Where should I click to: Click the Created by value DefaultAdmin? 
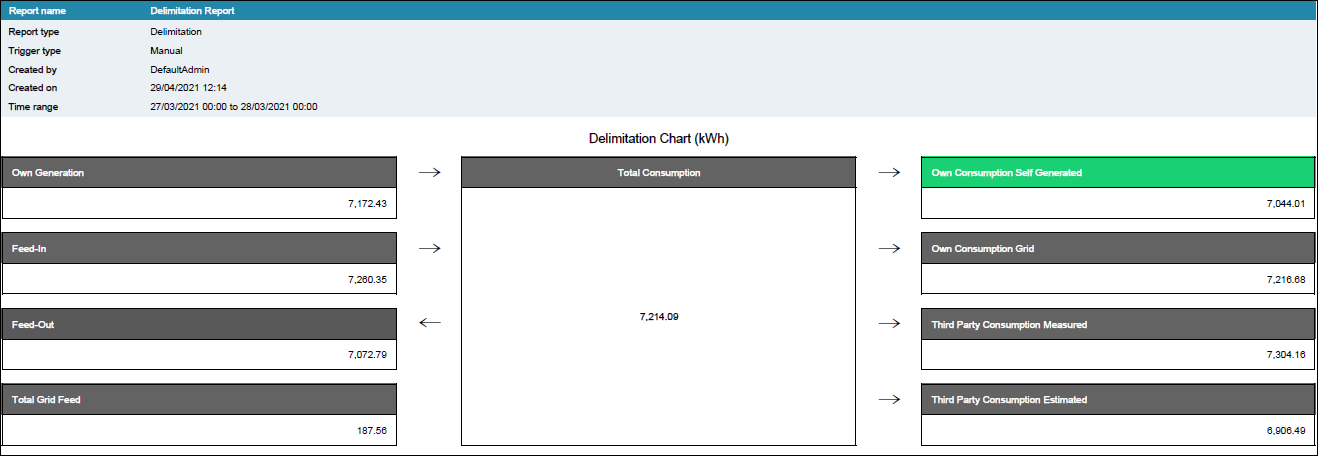(179, 70)
